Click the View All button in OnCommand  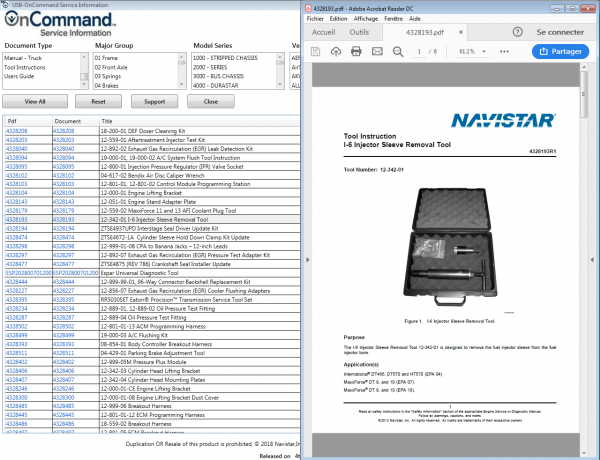[35, 101]
